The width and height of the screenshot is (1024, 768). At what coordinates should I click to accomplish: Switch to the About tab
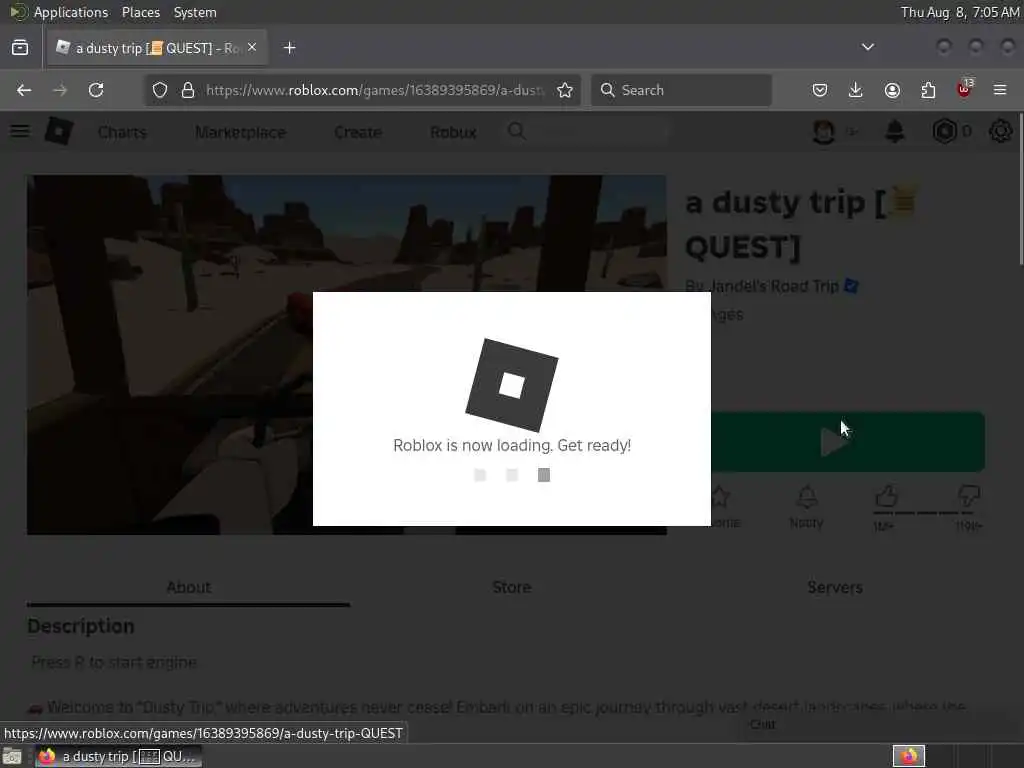click(188, 587)
